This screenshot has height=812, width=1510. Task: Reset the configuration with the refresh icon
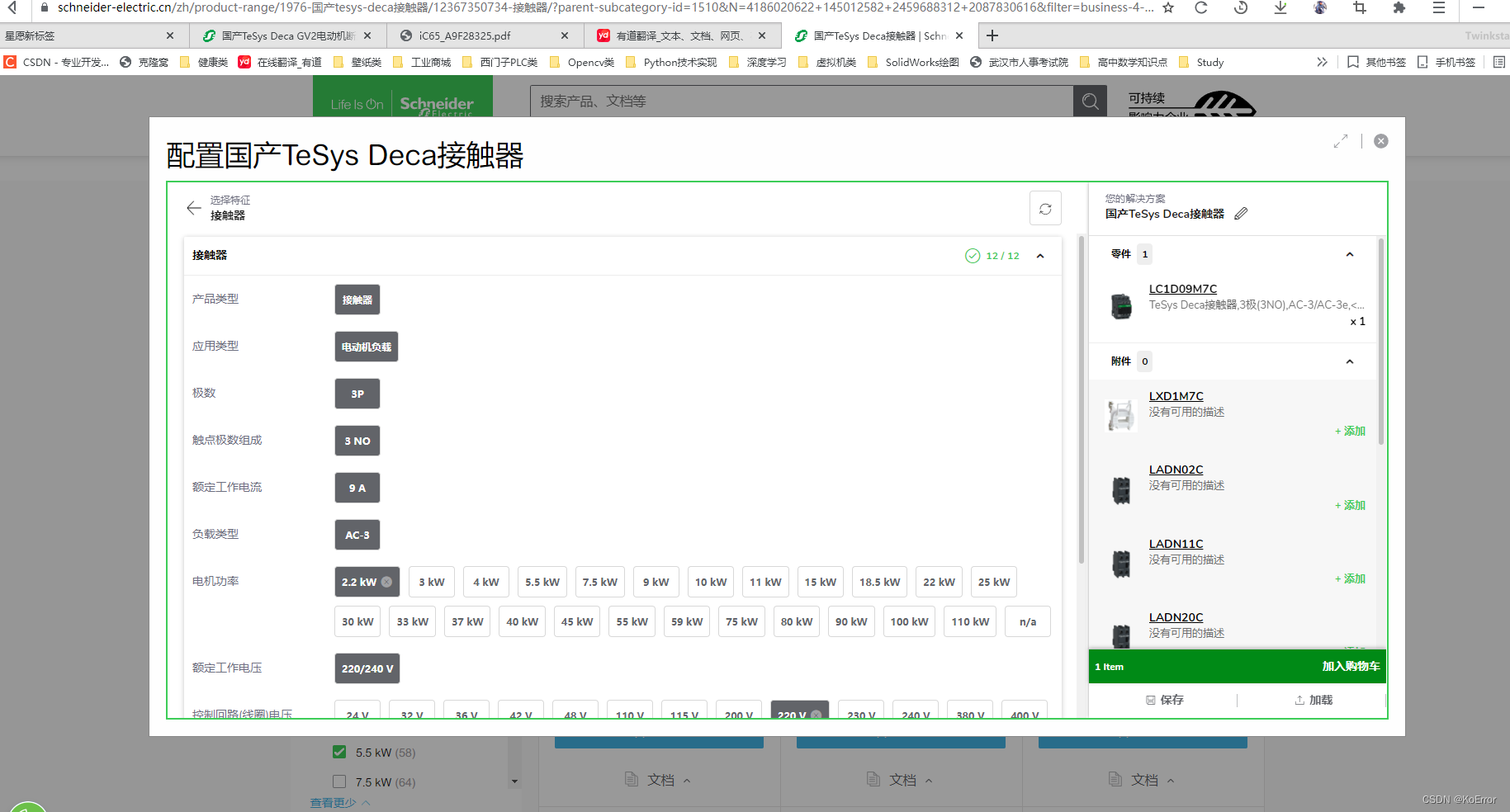pyautogui.click(x=1045, y=209)
